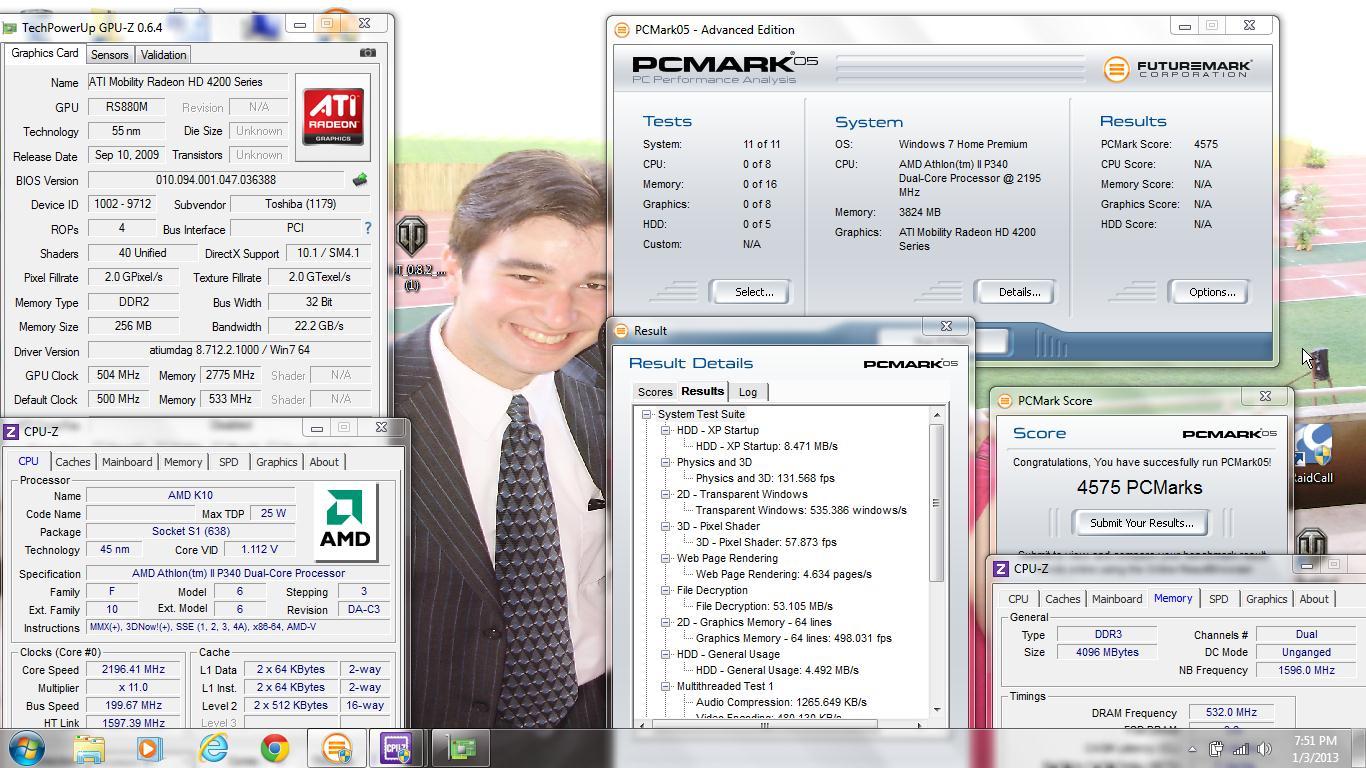Collapse the 2D - Transparent Windows node
The image size is (1366, 768).
tap(665, 494)
